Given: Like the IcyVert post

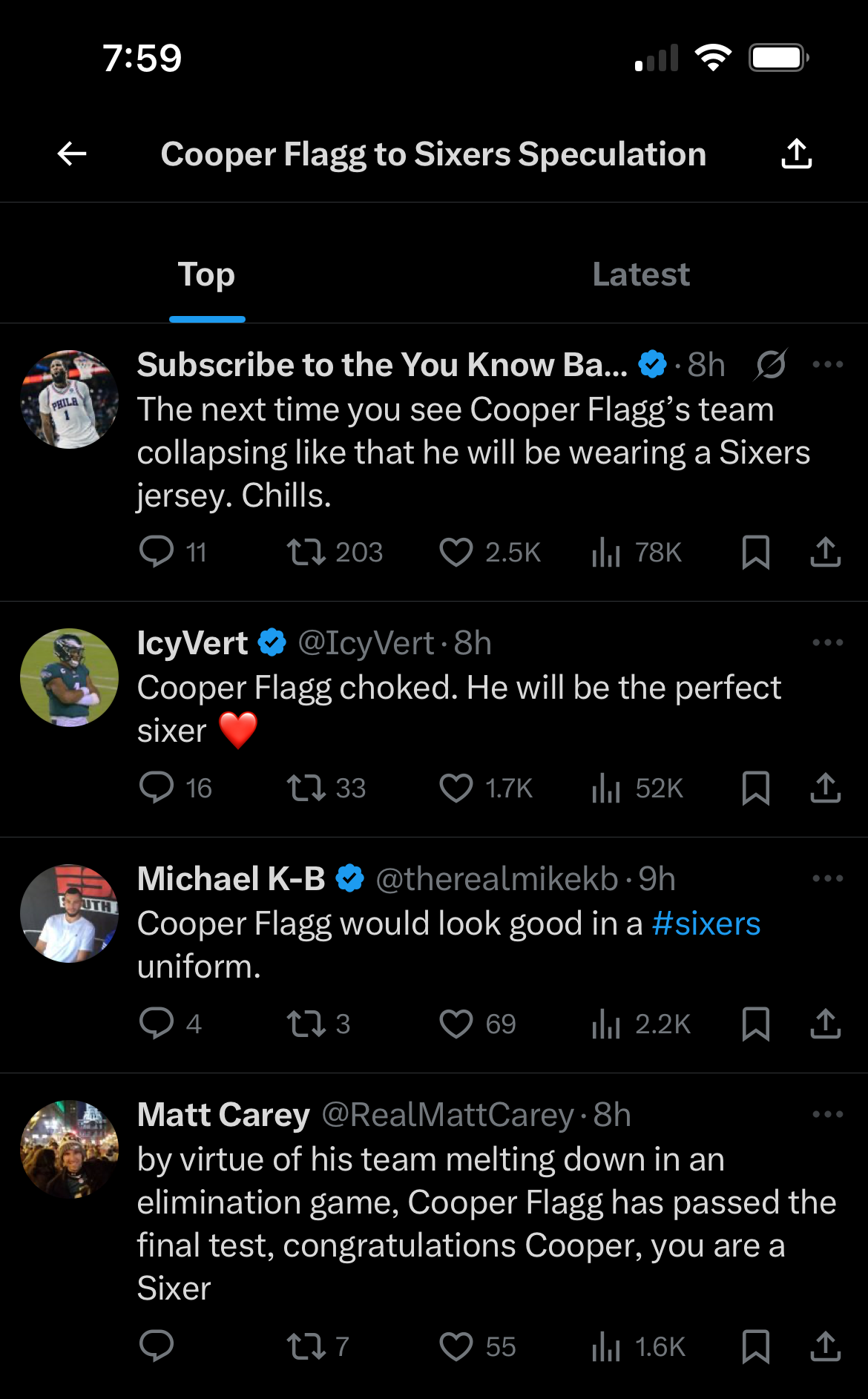Looking at the screenshot, I should click(456, 788).
